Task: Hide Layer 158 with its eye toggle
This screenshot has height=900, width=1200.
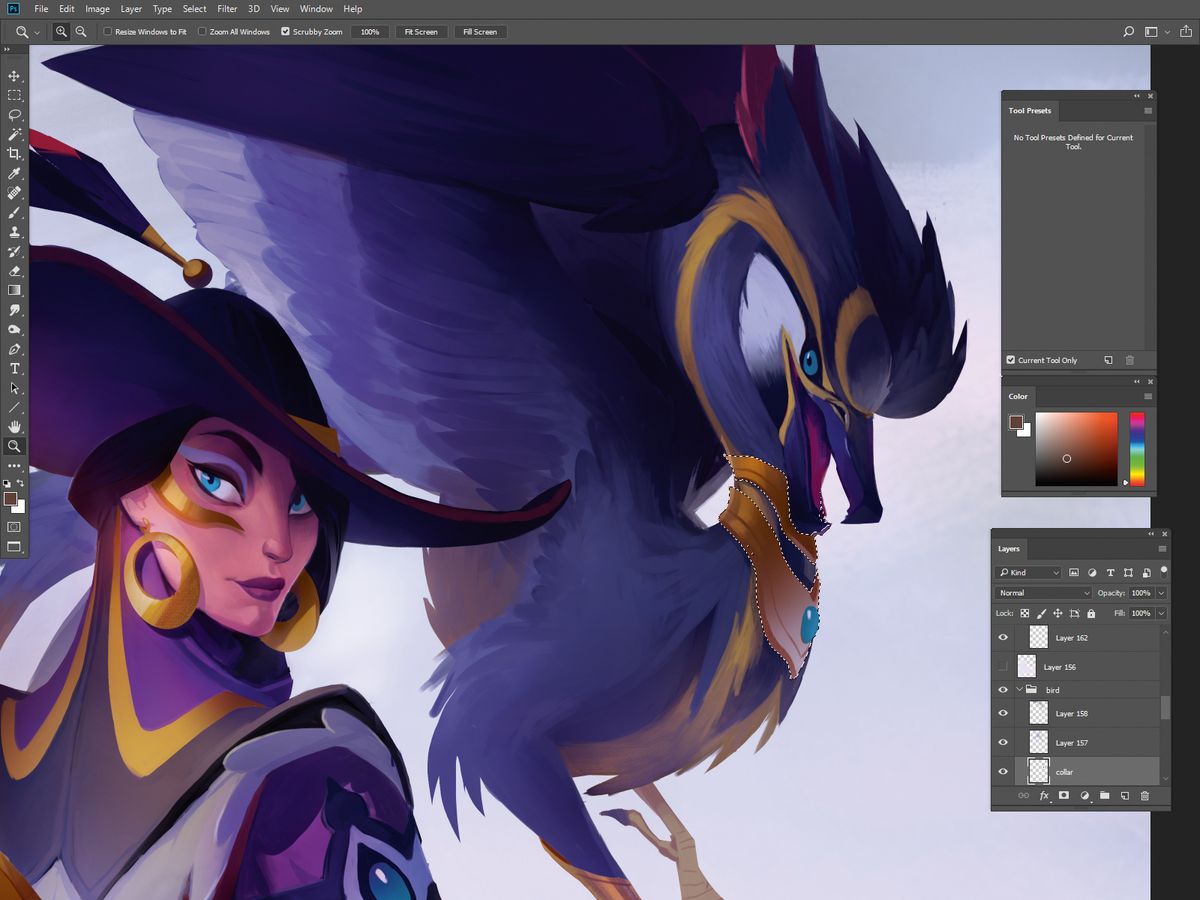Action: pyautogui.click(x=1003, y=713)
